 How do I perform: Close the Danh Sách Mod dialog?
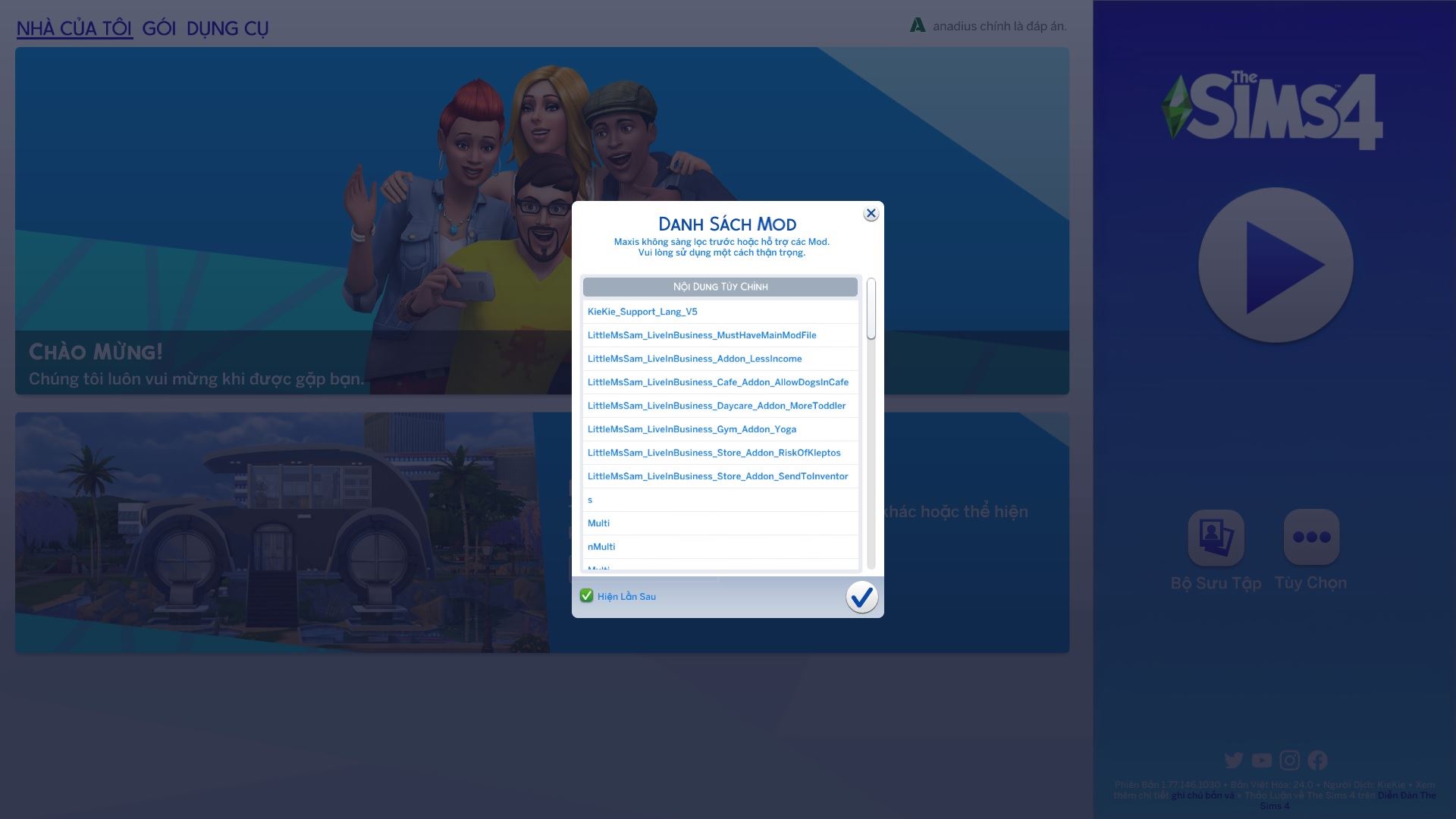coord(871,214)
